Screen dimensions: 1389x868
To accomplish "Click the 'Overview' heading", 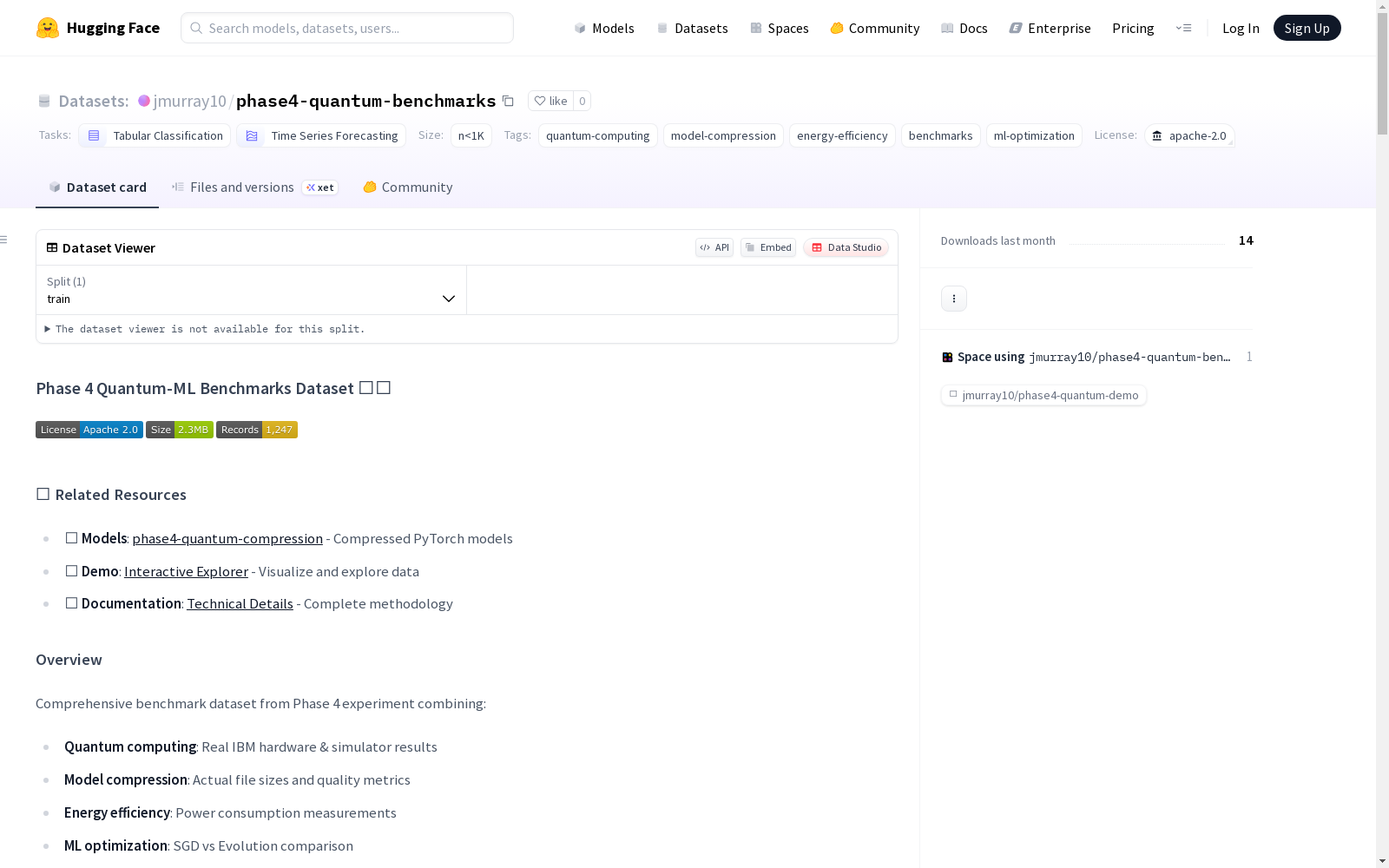I will (x=69, y=660).
